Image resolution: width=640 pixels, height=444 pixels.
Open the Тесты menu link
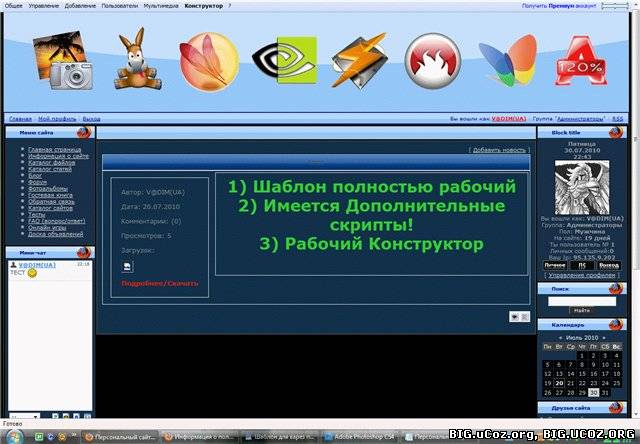click(36, 215)
